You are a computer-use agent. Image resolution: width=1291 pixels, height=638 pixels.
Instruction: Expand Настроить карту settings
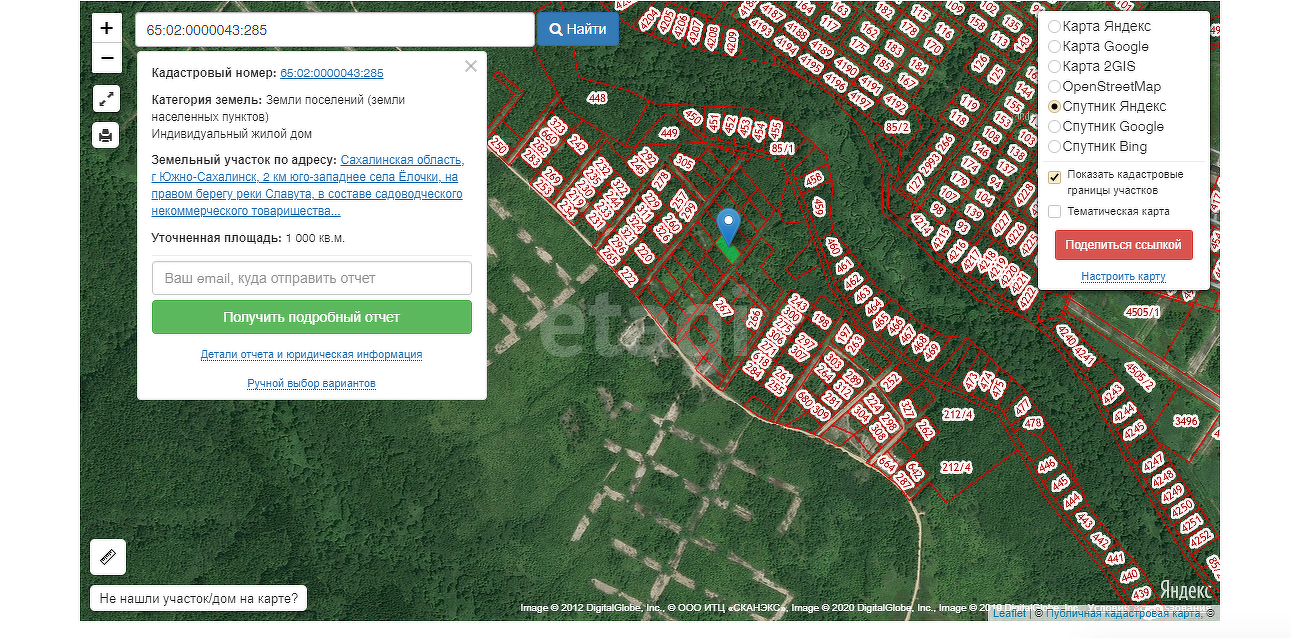[1123, 277]
